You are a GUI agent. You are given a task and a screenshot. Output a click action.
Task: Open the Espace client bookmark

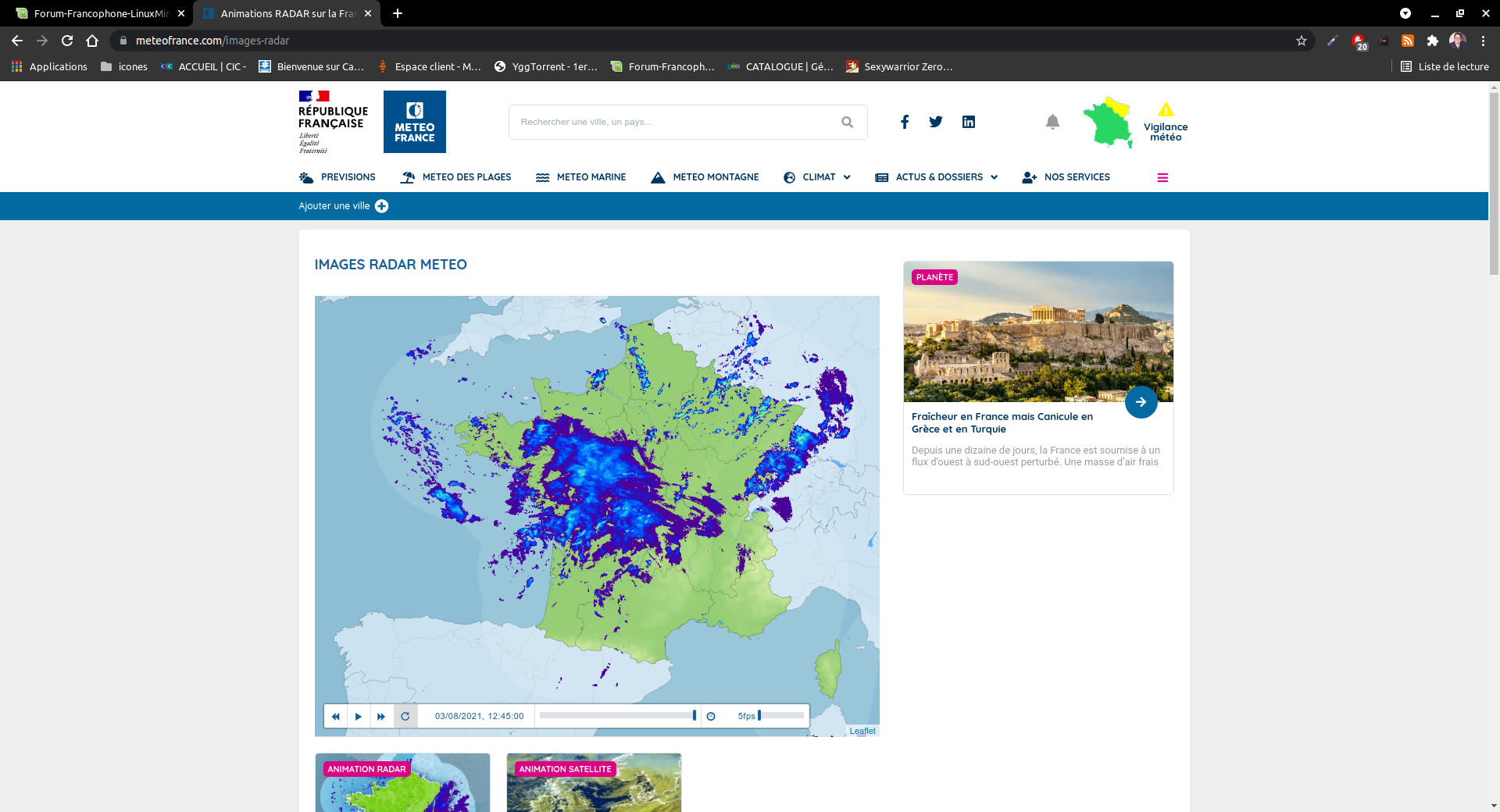[430, 66]
